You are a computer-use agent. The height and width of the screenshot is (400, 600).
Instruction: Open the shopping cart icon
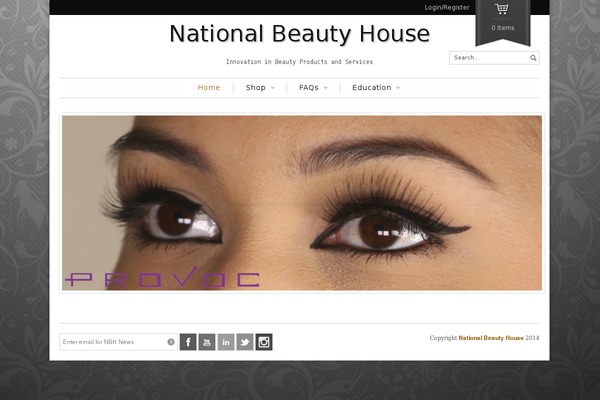coord(502,9)
